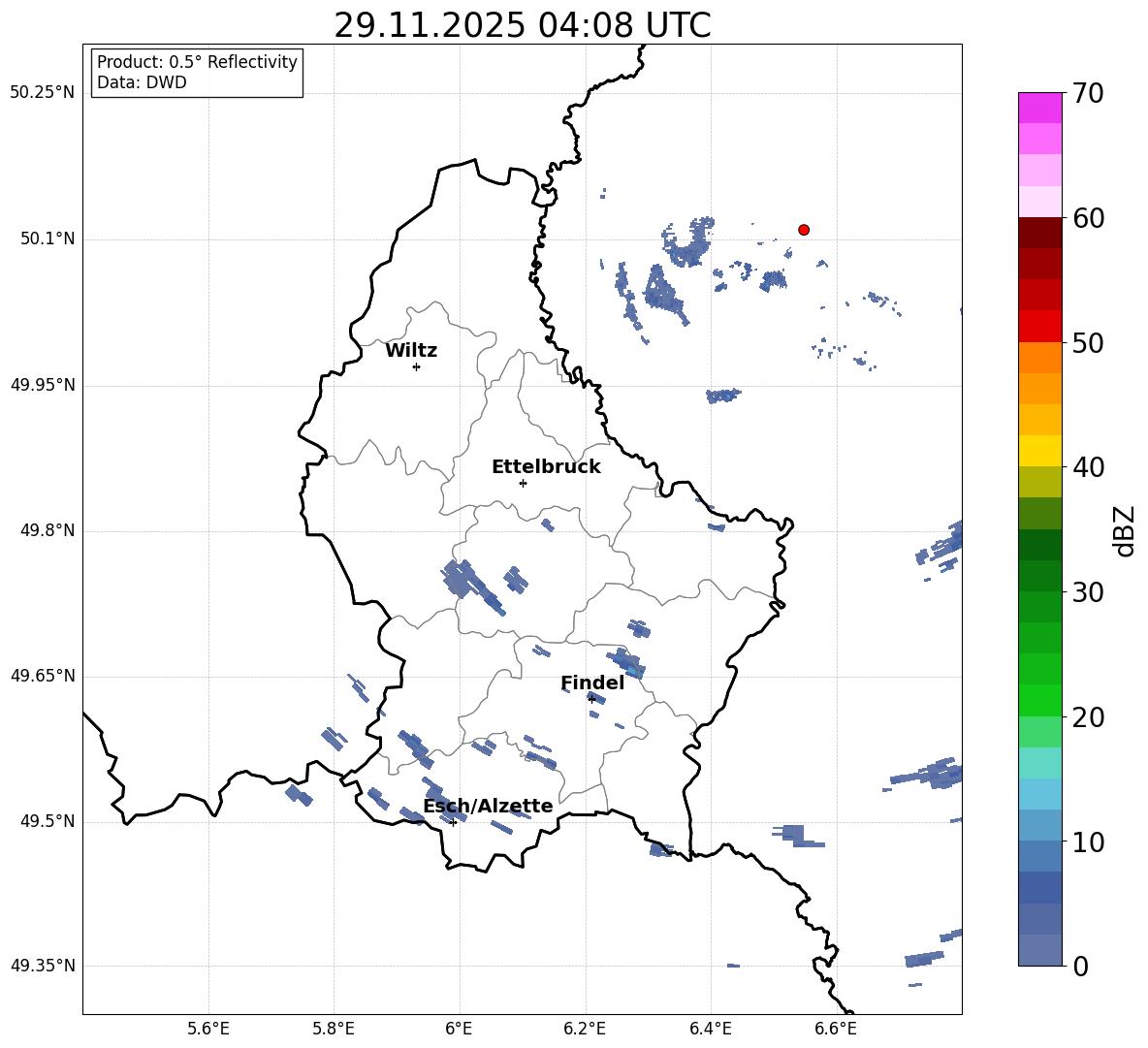Click the yellow swatch above 40
This screenshot has height=1048, width=1148.
1039,451
